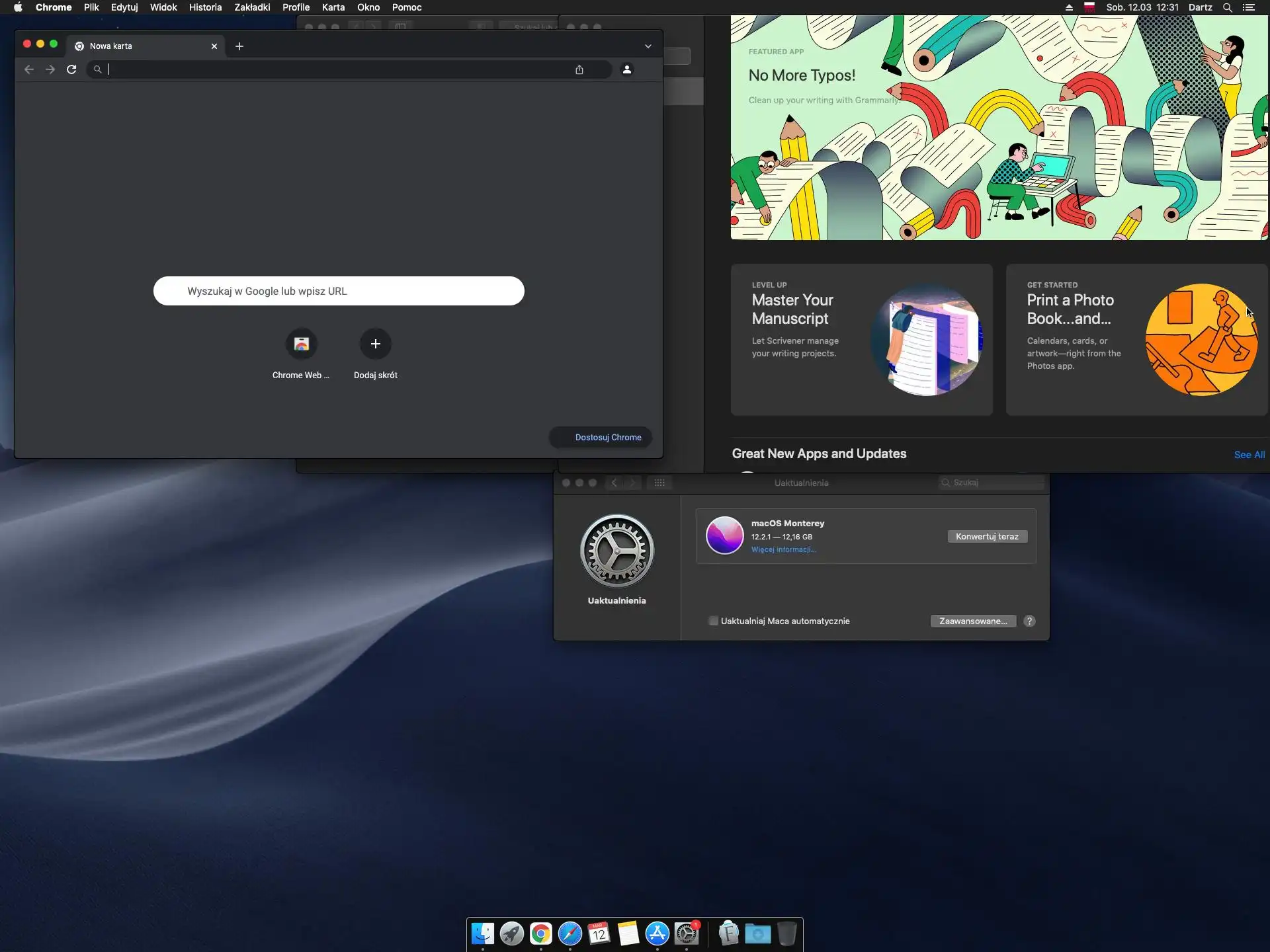Image resolution: width=1270 pixels, height=952 pixels.
Task: Open the Chrome Web Store shortcut
Action: click(301, 344)
